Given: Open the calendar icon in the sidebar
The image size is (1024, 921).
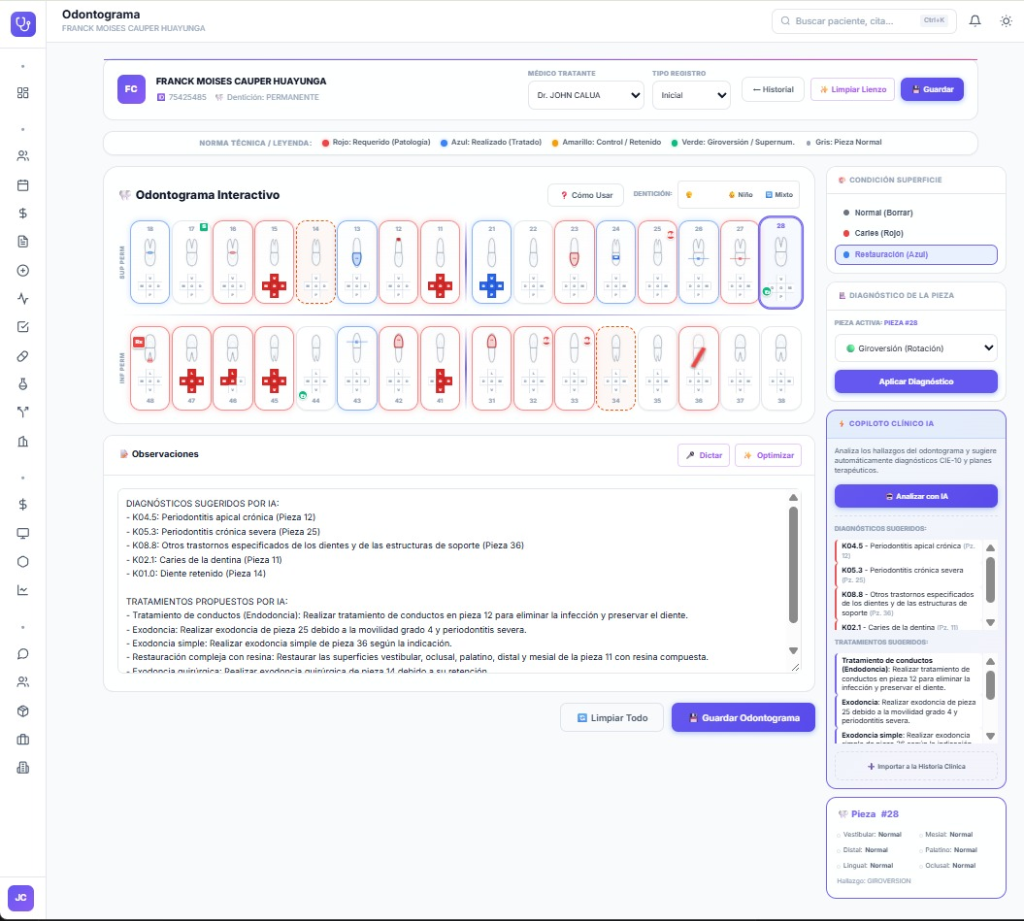Looking at the screenshot, I should pos(23,186).
